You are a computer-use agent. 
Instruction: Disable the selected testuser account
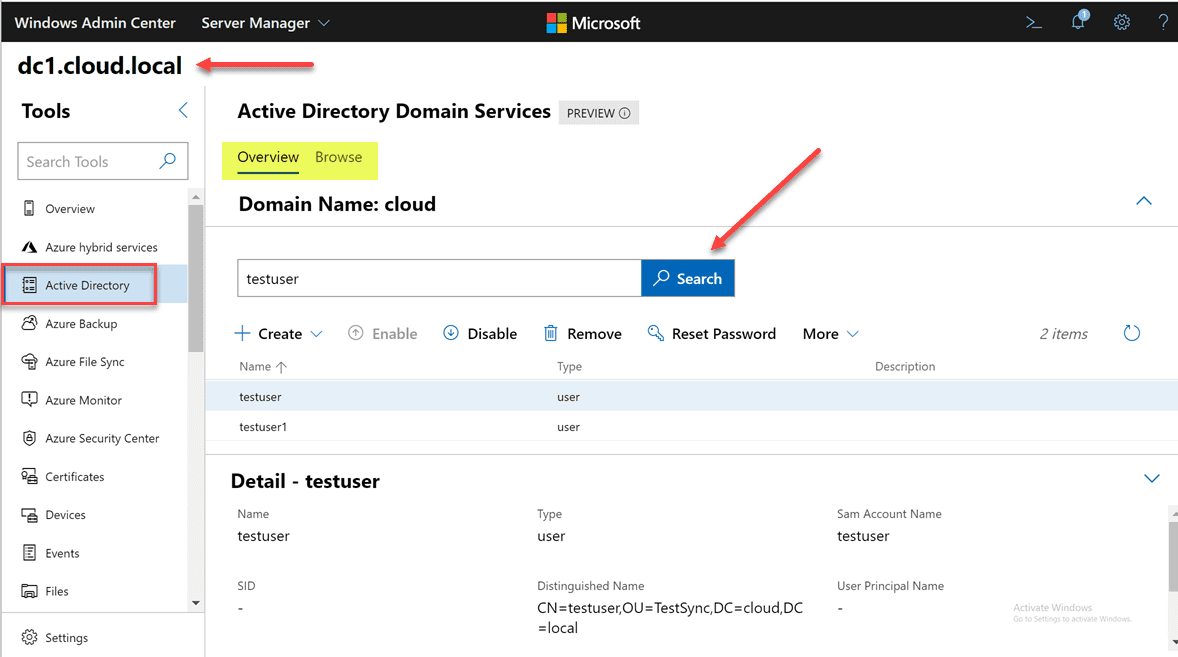[x=480, y=333]
